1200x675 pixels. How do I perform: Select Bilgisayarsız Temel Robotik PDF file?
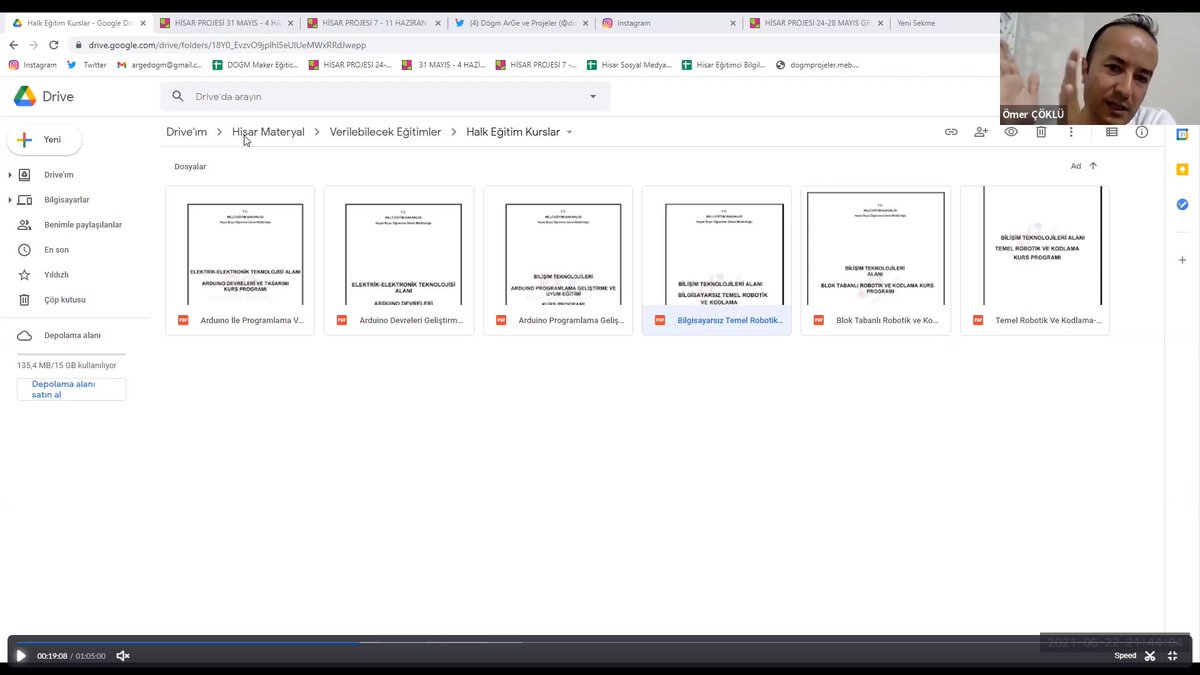[717, 260]
